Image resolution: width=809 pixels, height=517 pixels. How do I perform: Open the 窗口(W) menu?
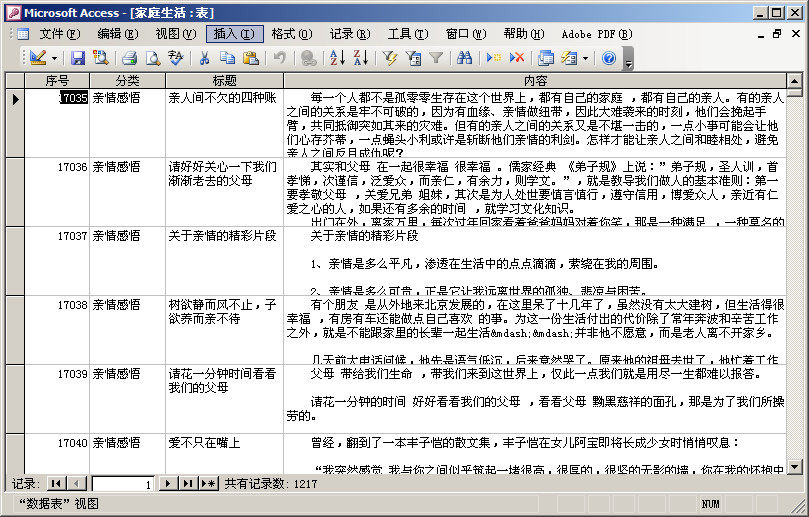tap(466, 34)
